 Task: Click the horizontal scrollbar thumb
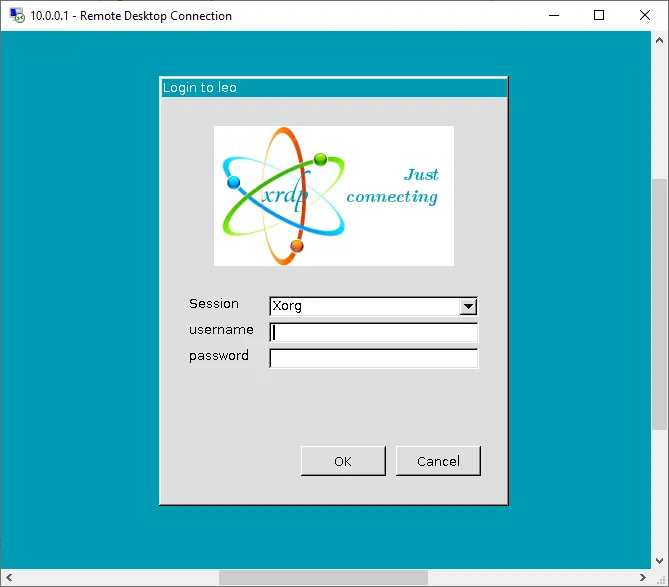coord(323,578)
